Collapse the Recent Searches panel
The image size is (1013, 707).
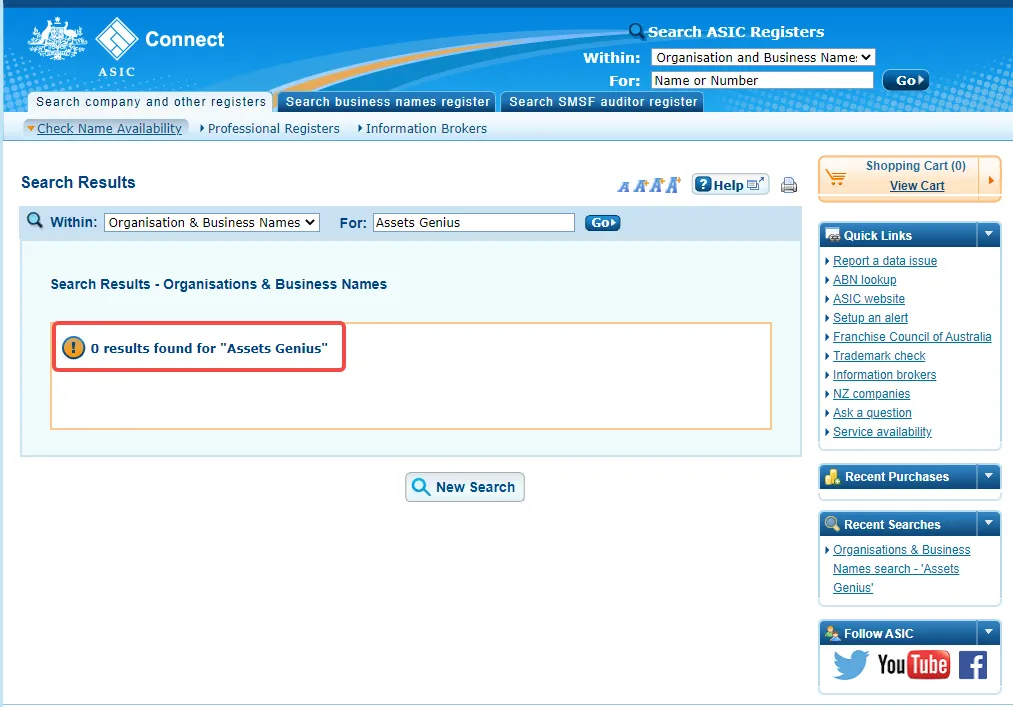[x=988, y=523]
